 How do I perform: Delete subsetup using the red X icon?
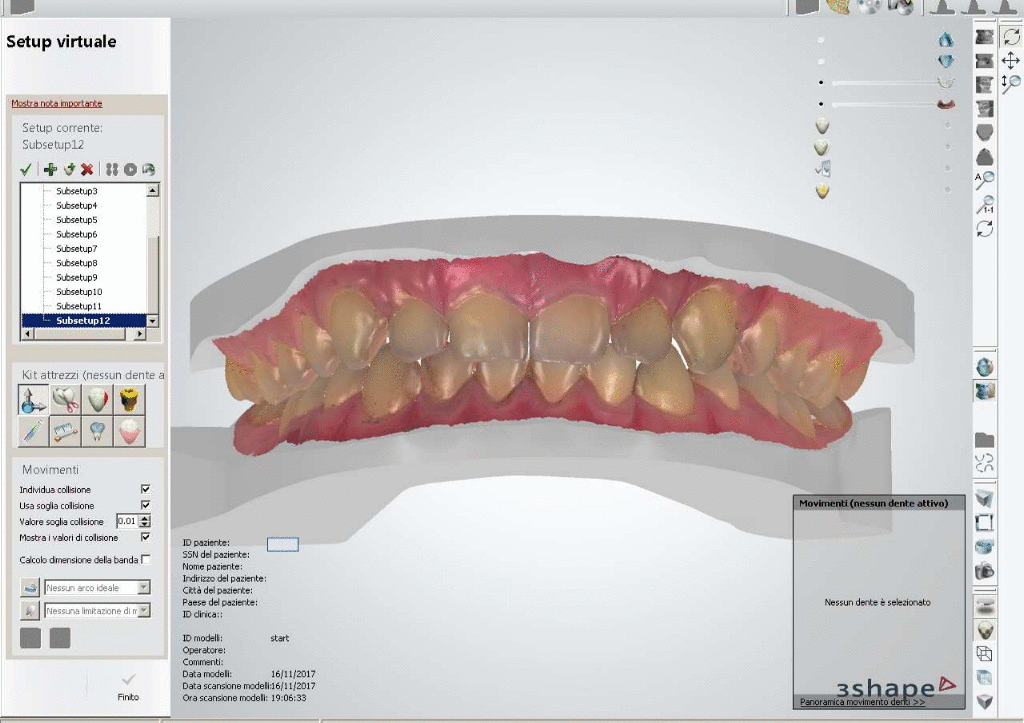(87, 170)
